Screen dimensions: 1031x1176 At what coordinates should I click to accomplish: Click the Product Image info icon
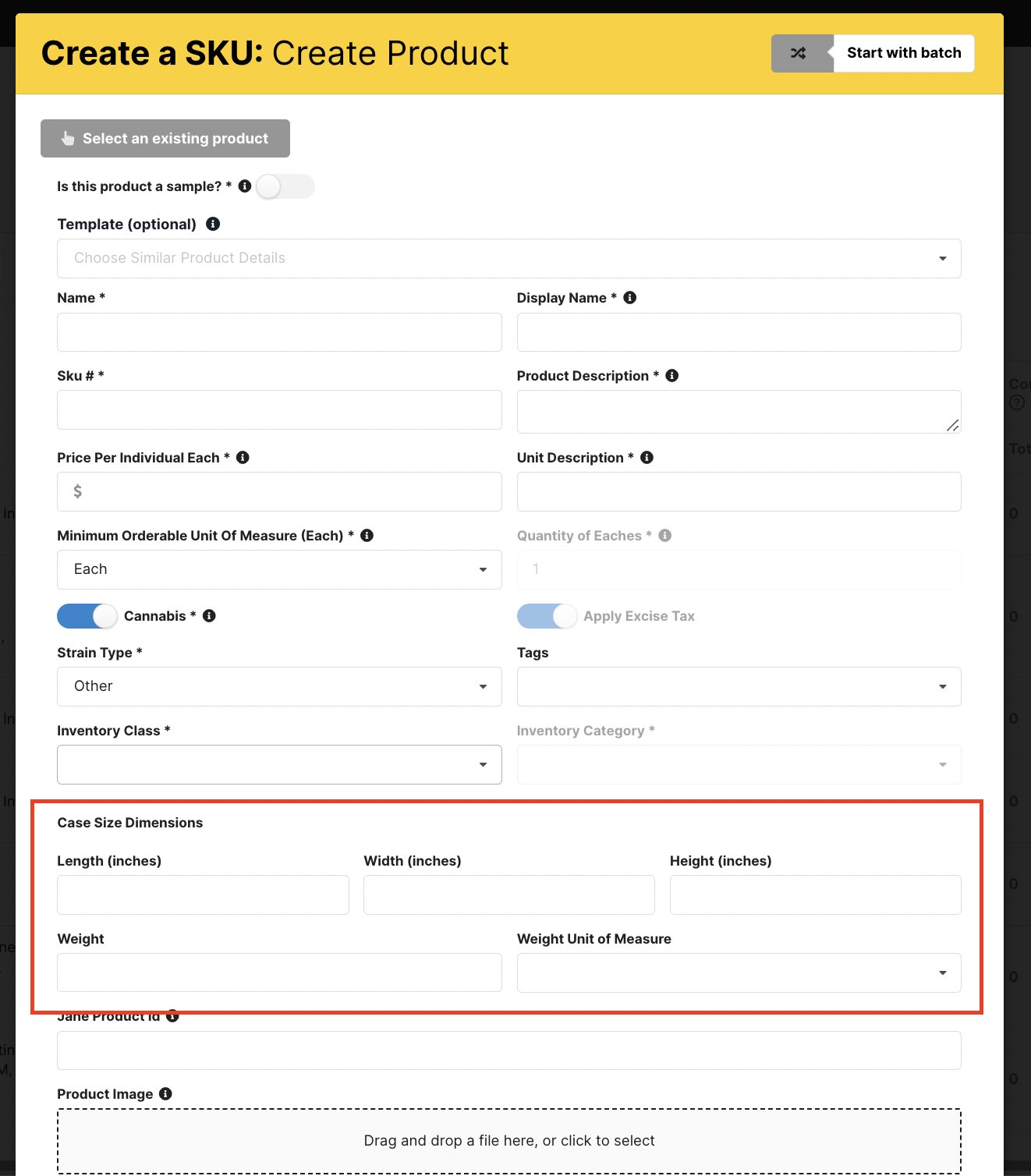click(x=165, y=1094)
